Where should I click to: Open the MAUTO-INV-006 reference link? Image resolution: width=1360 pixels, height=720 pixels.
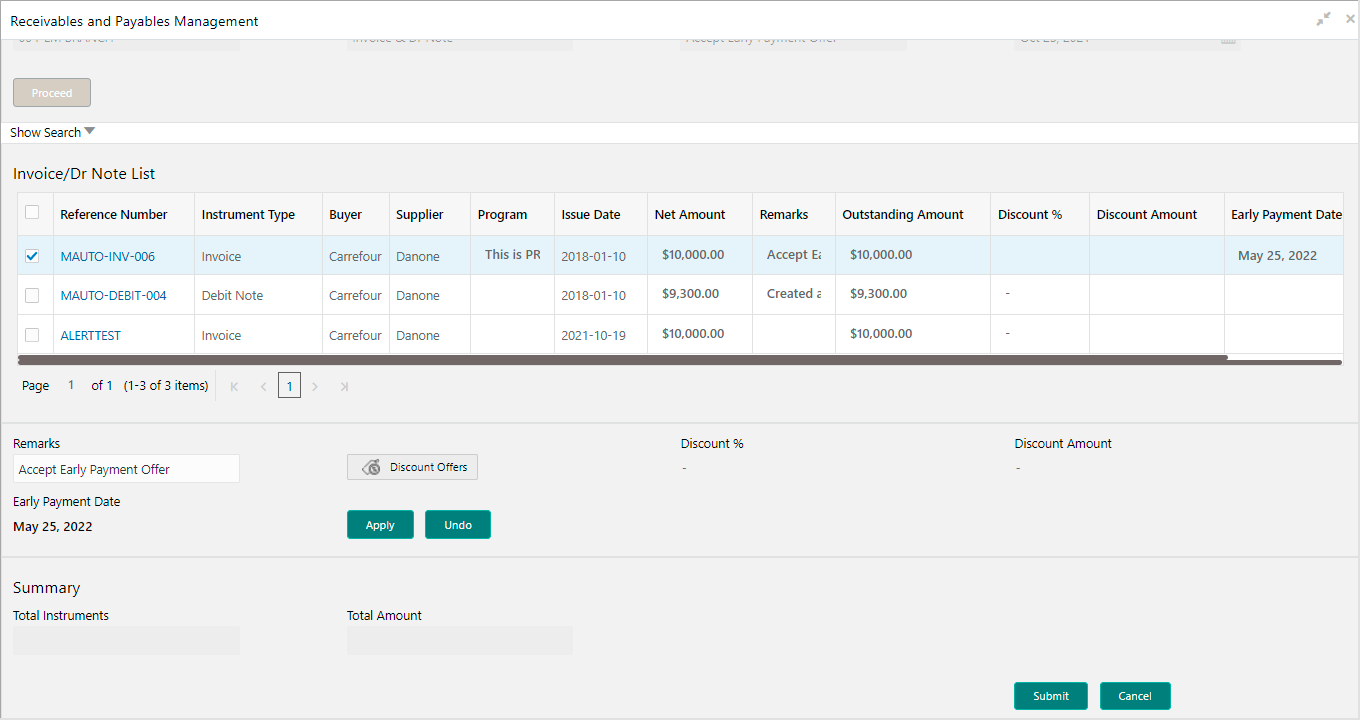pyautogui.click(x=108, y=256)
